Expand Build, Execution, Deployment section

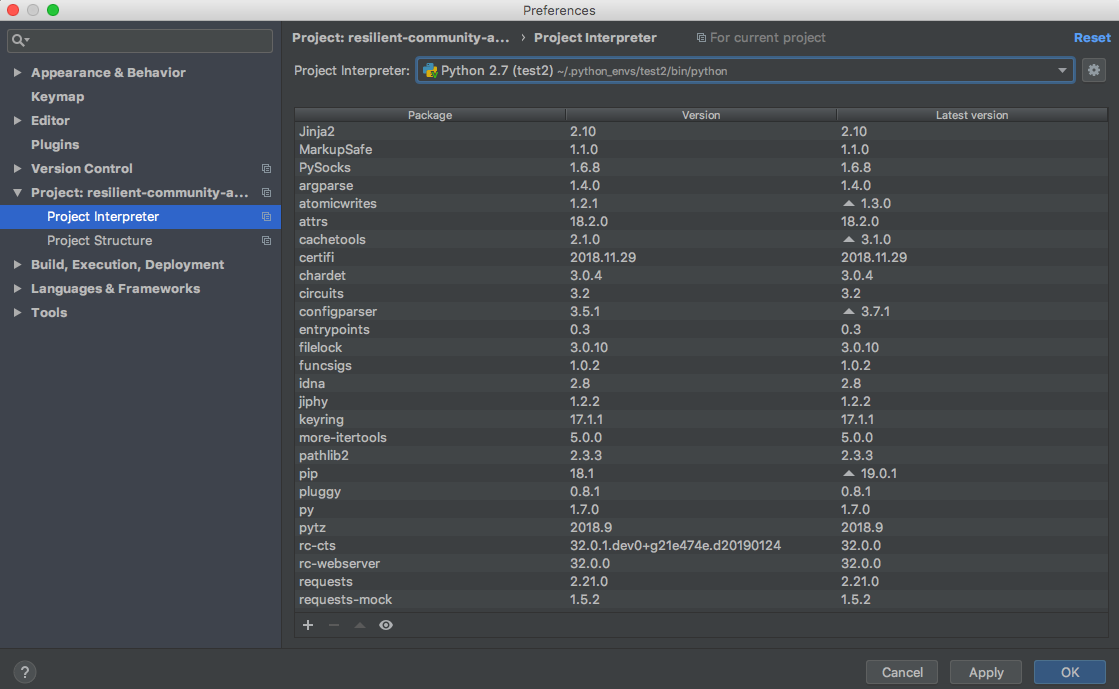click(17, 264)
